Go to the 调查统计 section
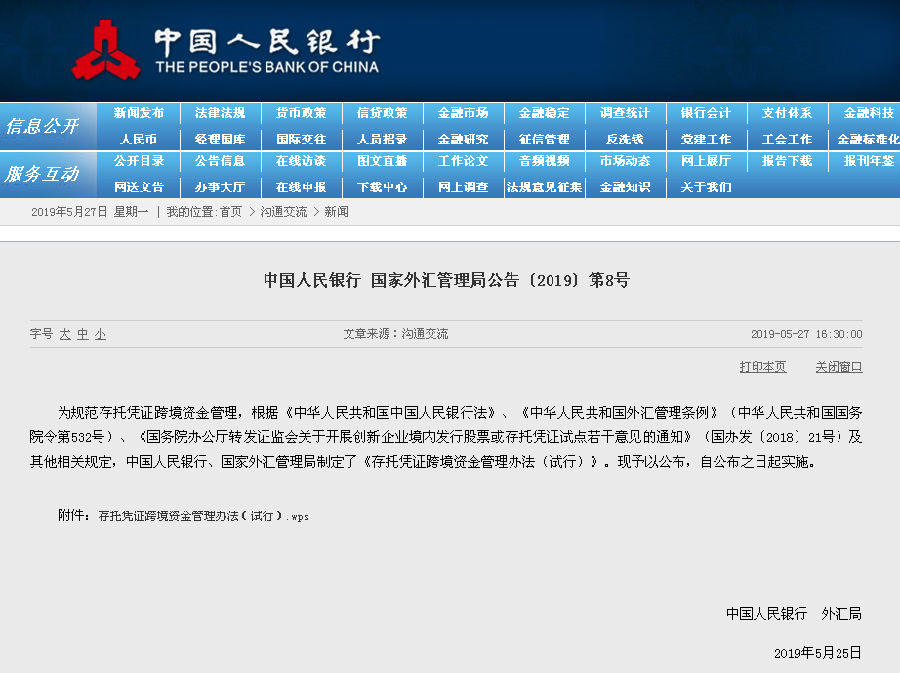900x673 pixels. (625, 113)
